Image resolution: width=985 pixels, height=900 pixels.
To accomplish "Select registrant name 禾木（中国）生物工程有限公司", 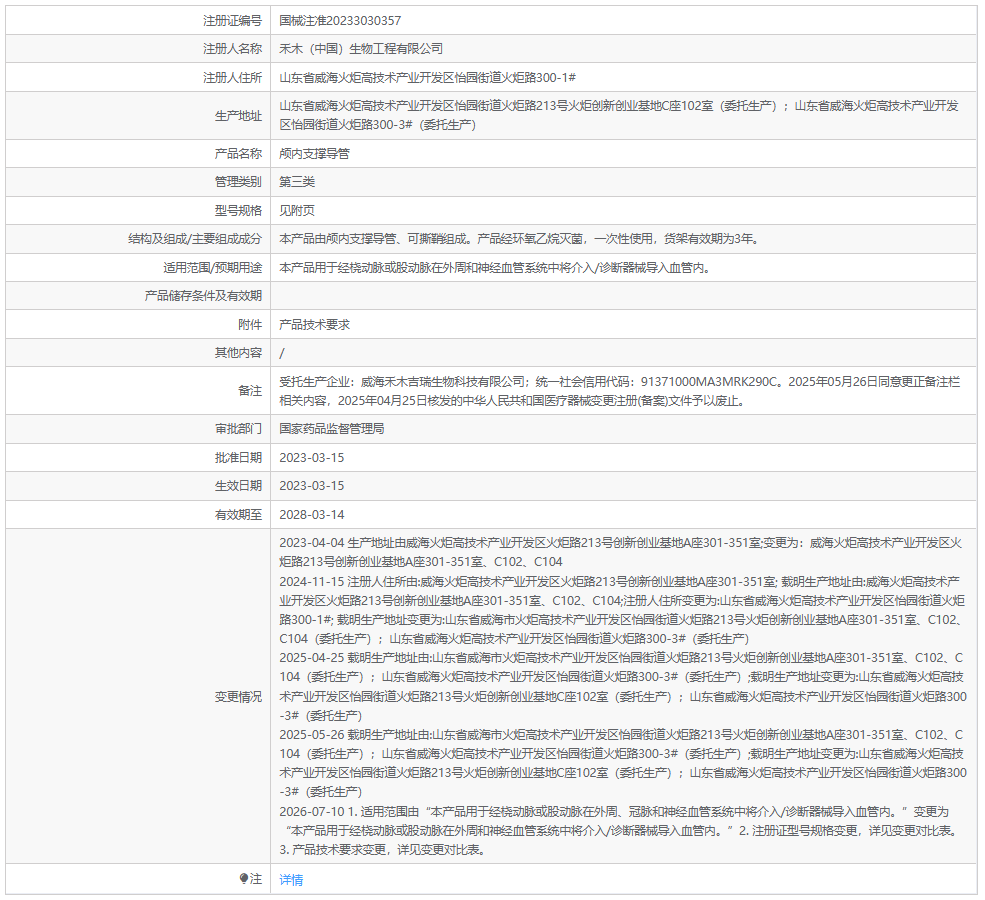I will (x=361, y=49).
